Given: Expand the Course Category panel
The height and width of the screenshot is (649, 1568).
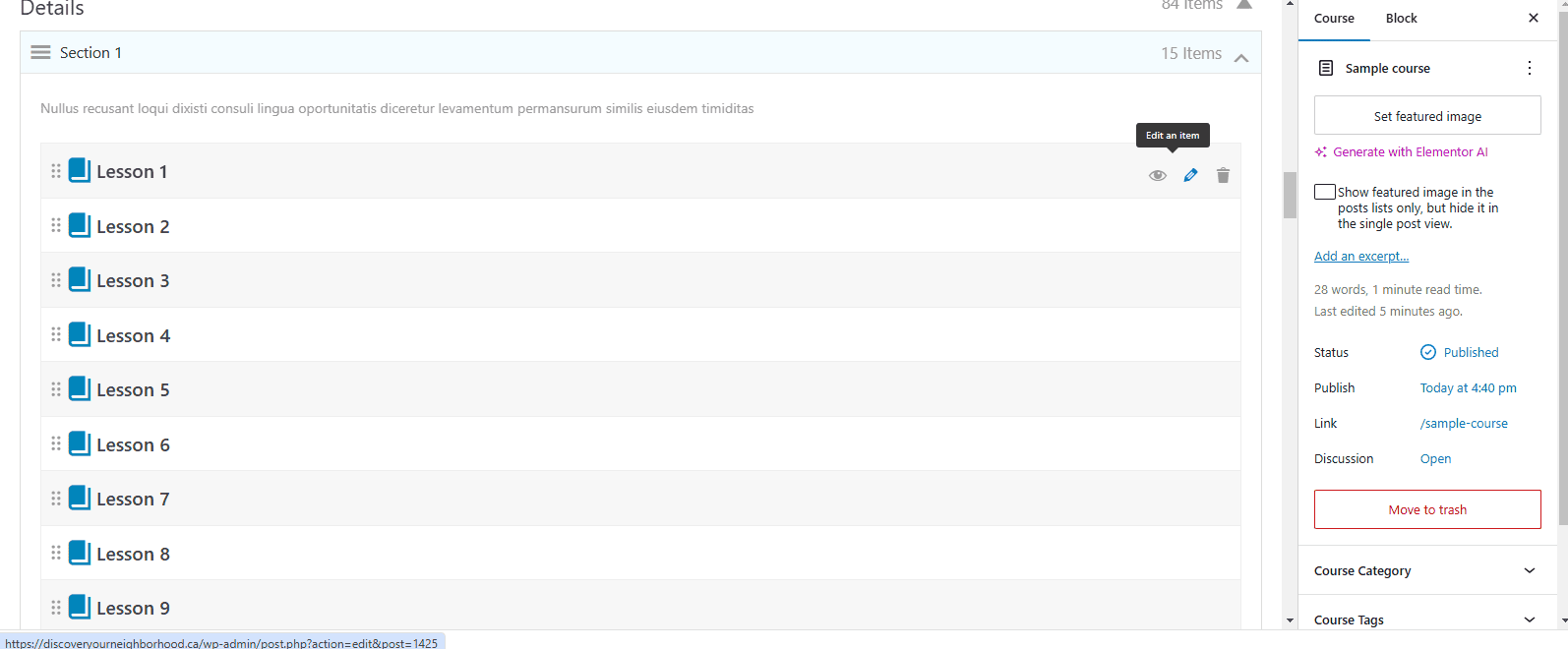Looking at the screenshot, I should 1529,570.
